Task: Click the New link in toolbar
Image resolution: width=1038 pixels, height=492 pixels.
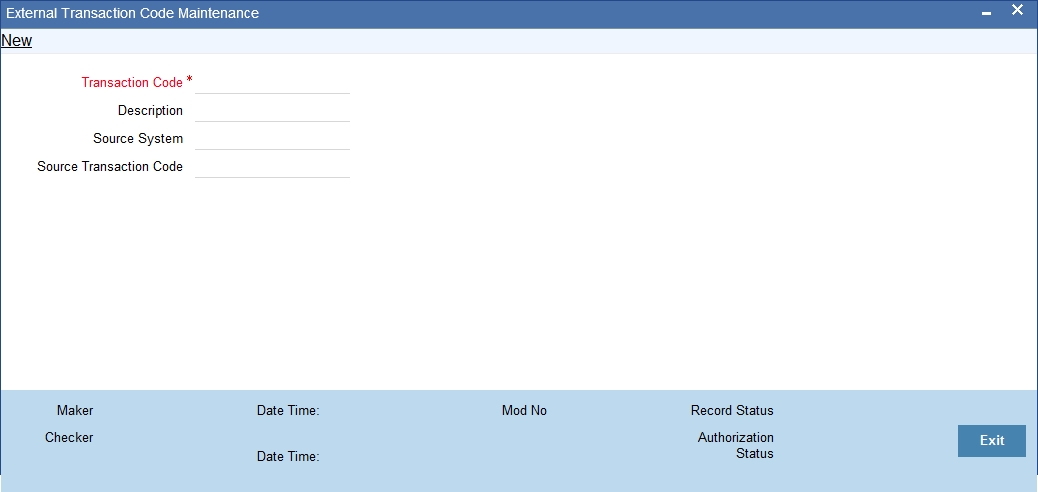Action: [x=17, y=40]
